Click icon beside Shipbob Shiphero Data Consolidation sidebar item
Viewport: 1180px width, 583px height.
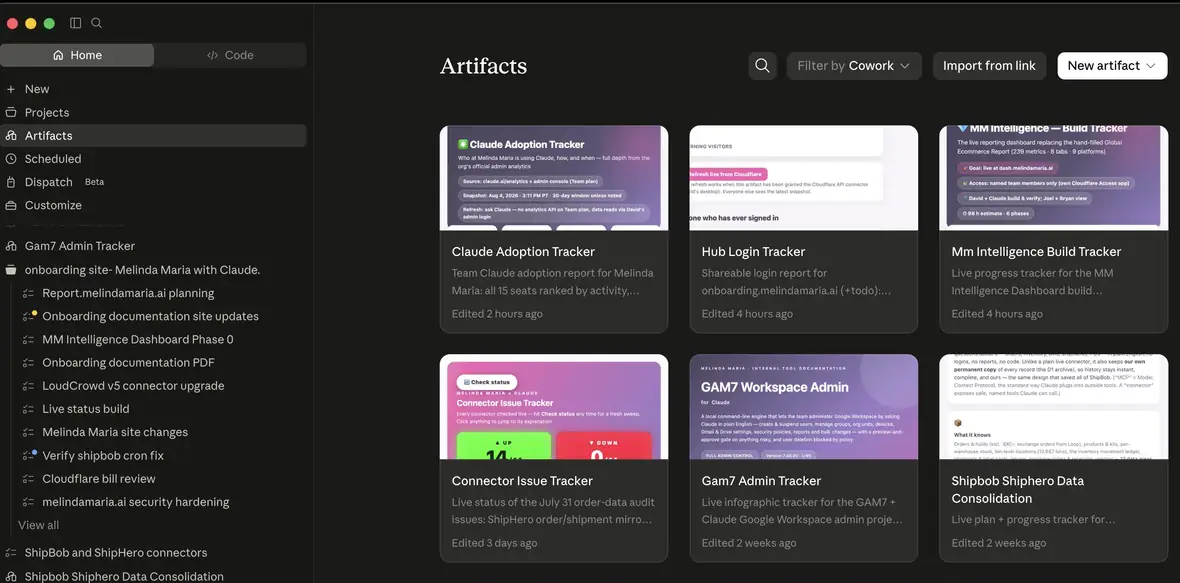[x=11, y=577]
